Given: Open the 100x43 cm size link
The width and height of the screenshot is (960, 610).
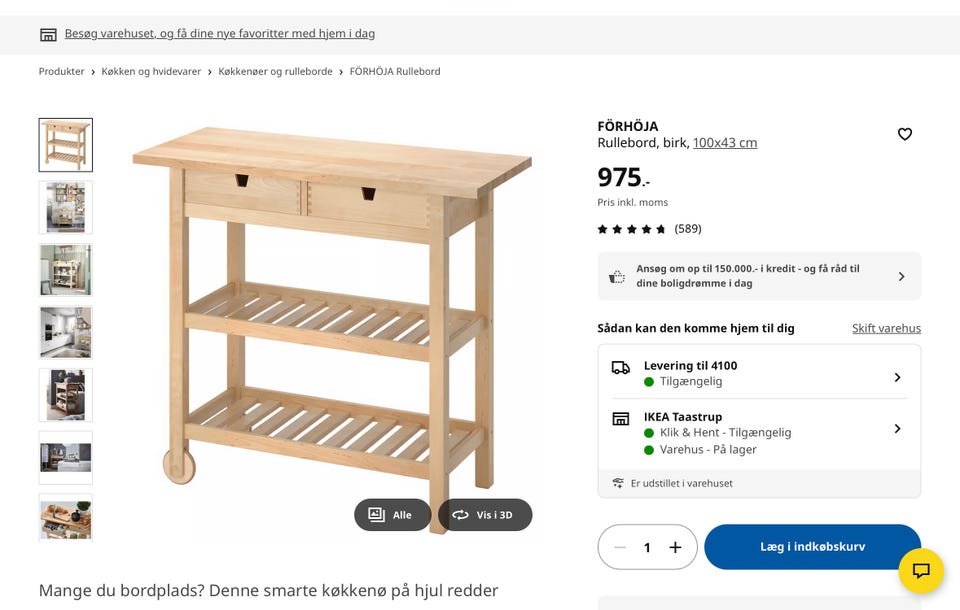Looking at the screenshot, I should tap(725, 143).
